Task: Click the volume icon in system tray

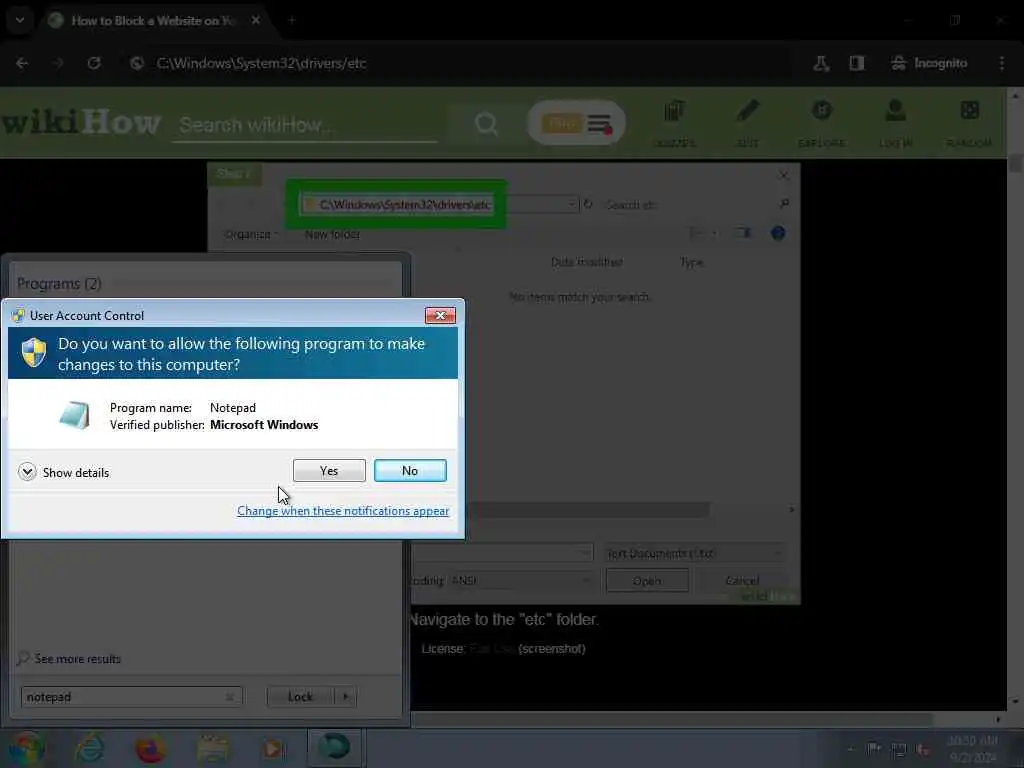Action: coord(923,749)
